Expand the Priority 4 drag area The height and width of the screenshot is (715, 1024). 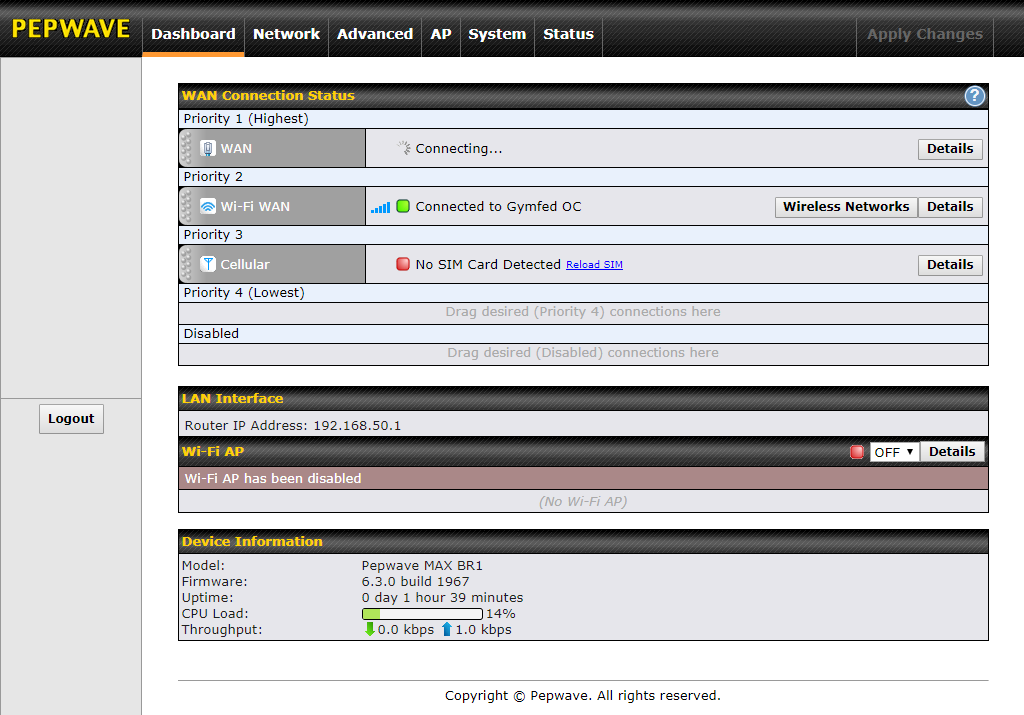583,311
